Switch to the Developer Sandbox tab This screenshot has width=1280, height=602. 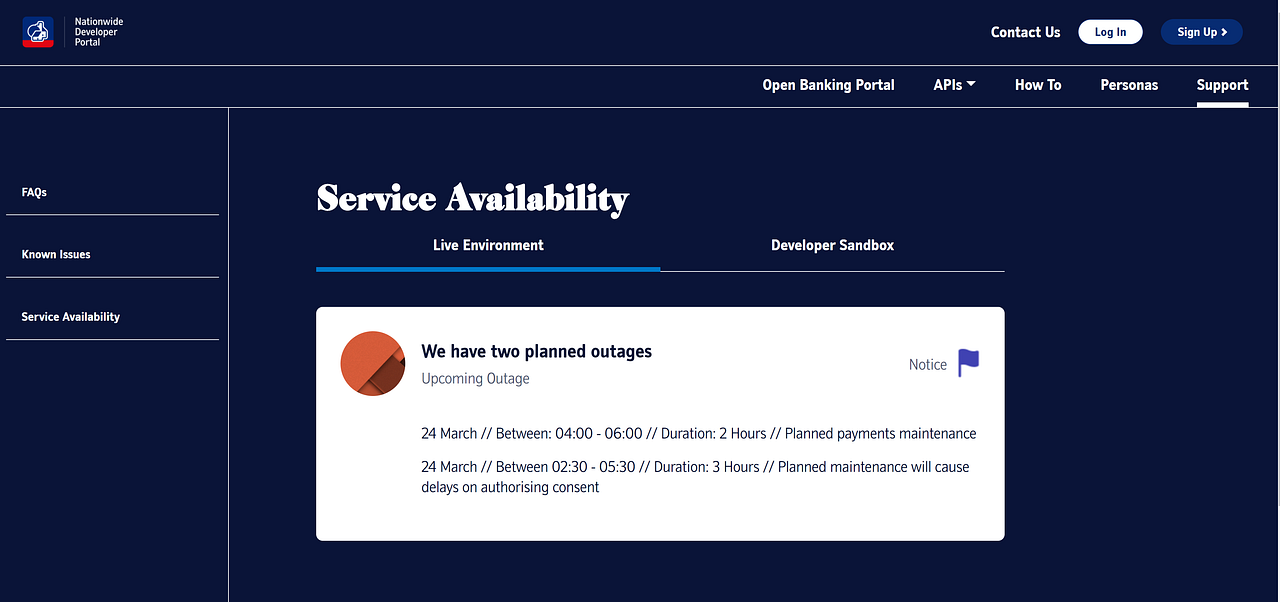tap(832, 245)
